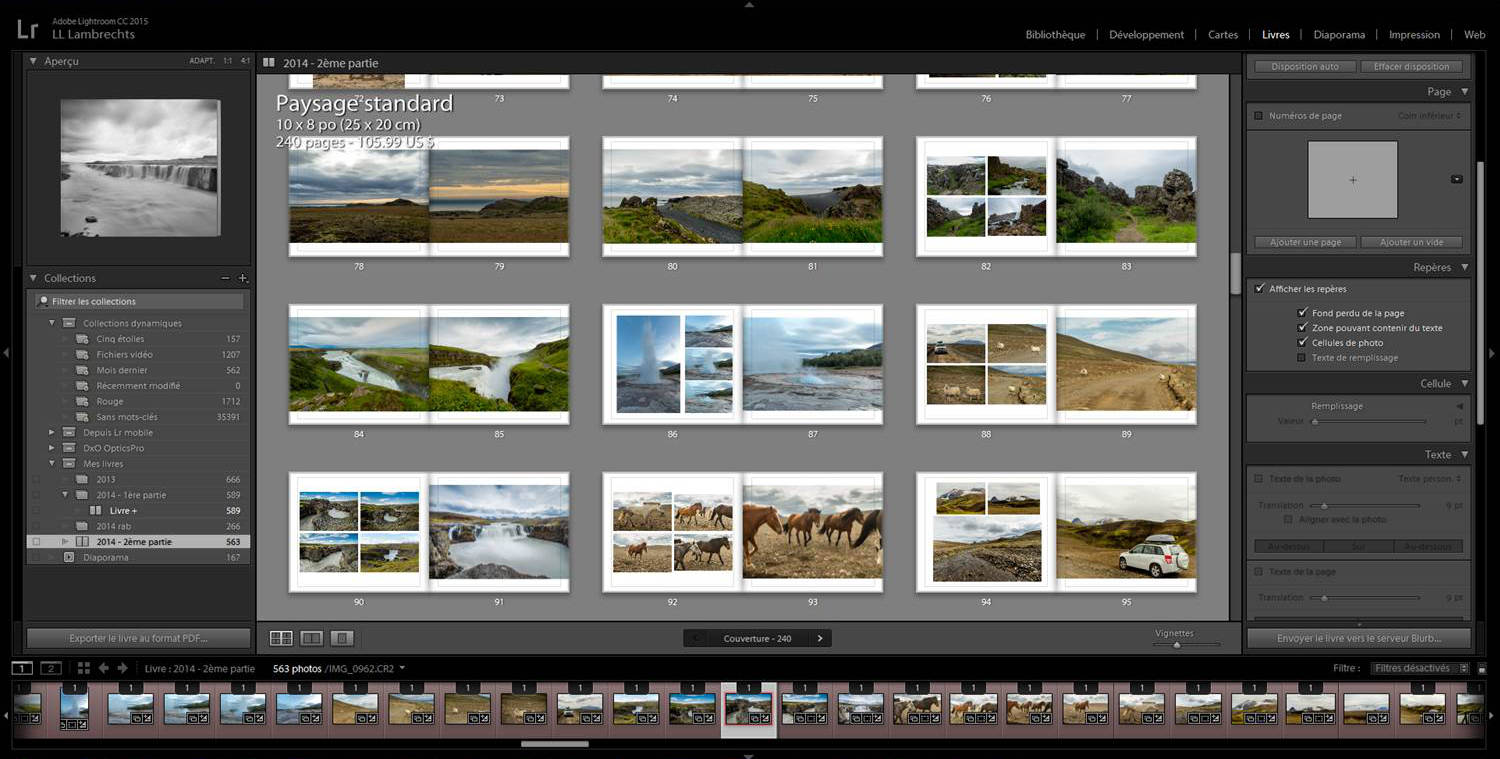Screen dimensions: 1500x759
Task: Switch to Développement module
Action: click(x=1146, y=35)
